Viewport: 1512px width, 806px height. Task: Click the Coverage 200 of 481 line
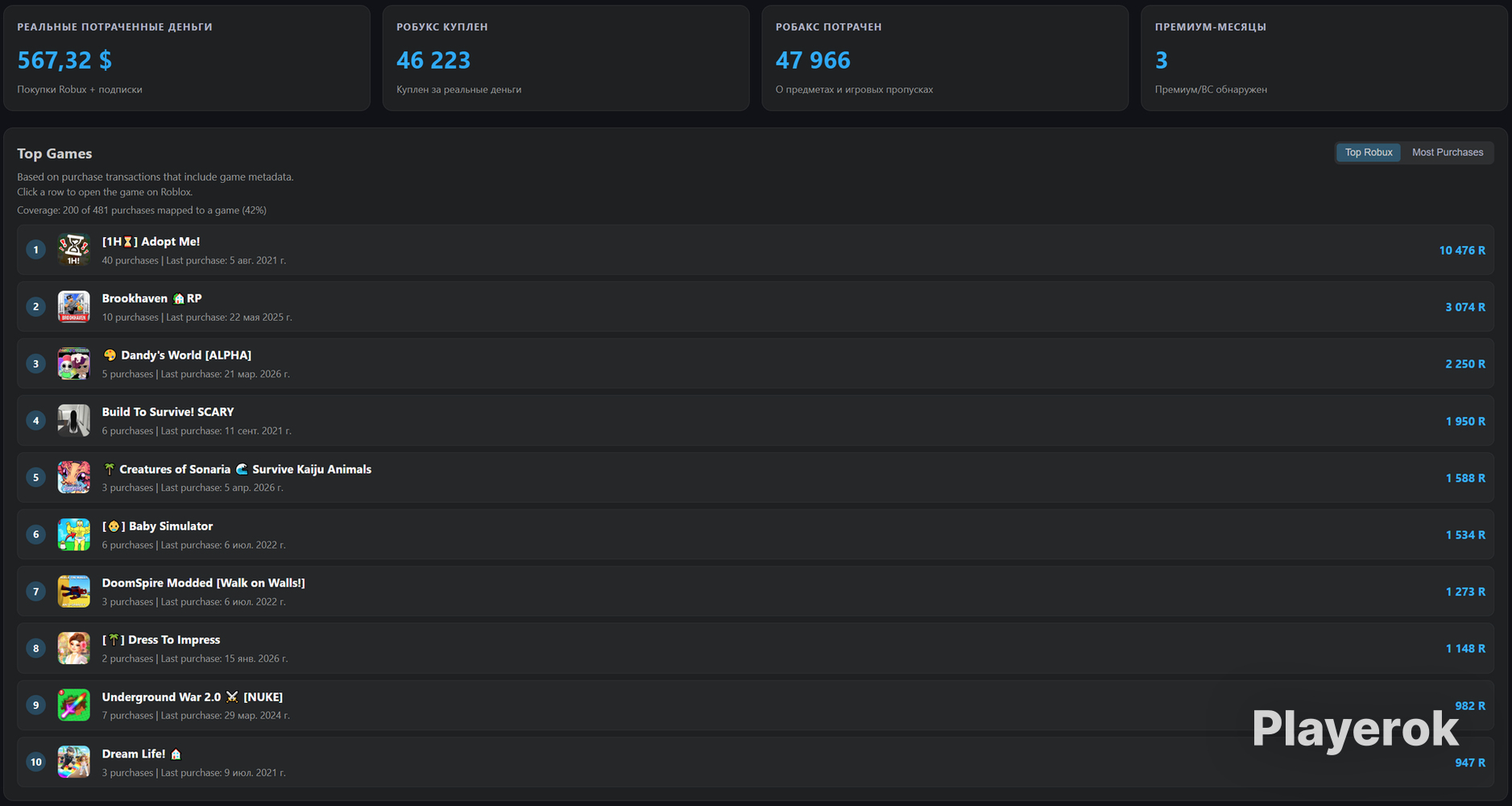(x=142, y=210)
